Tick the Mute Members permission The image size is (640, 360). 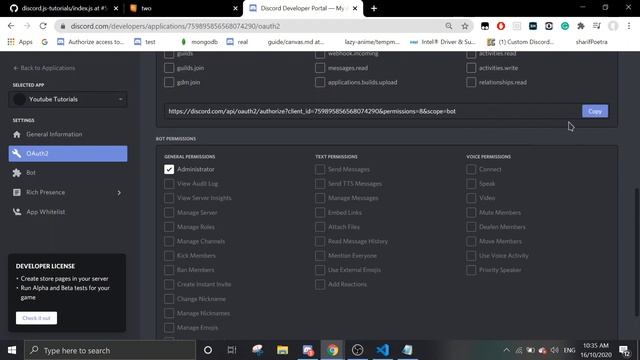pos(471,213)
